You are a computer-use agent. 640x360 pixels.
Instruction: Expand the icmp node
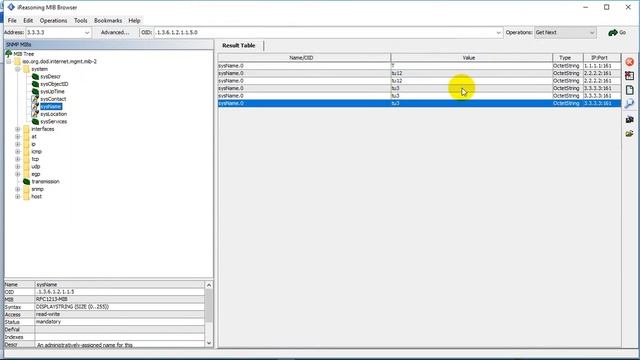(18, 151)
